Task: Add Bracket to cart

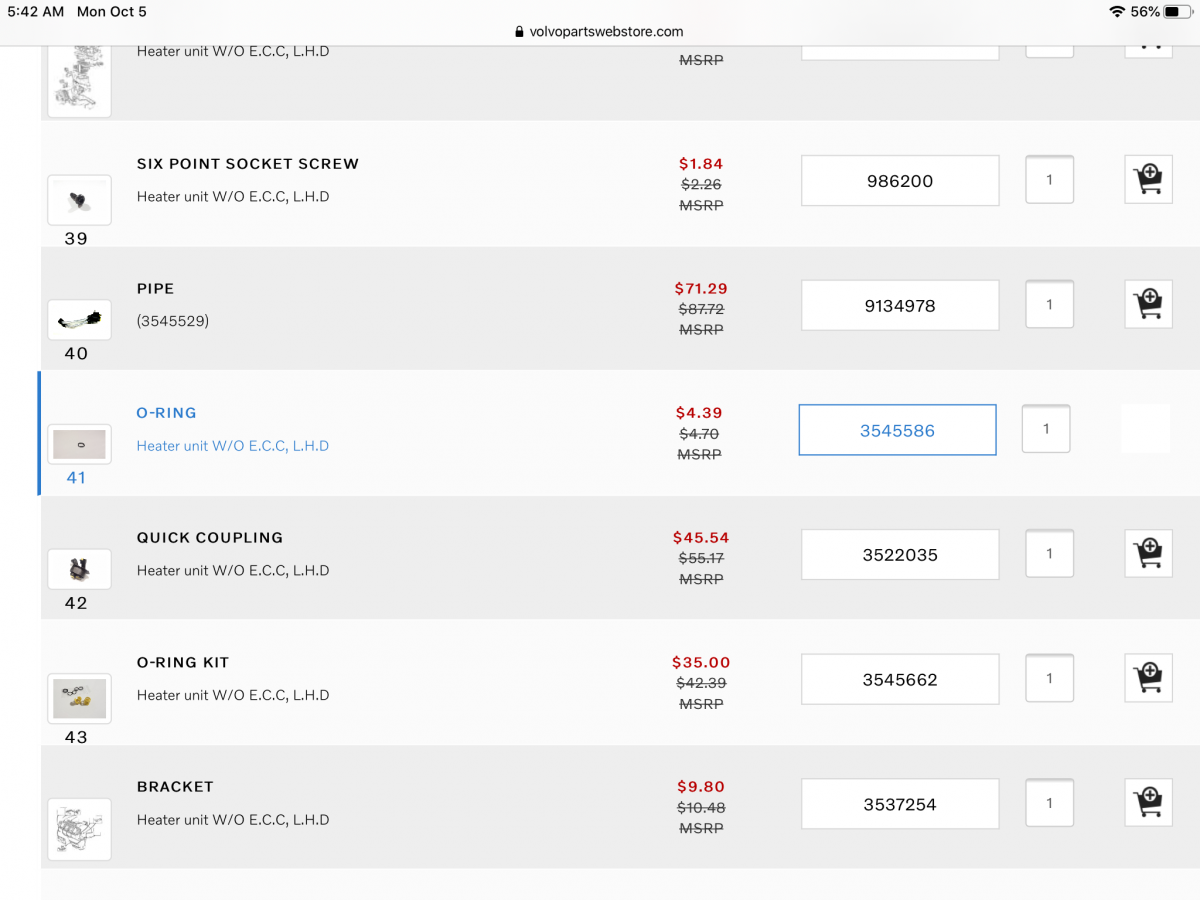Action: coord(1148,803)
